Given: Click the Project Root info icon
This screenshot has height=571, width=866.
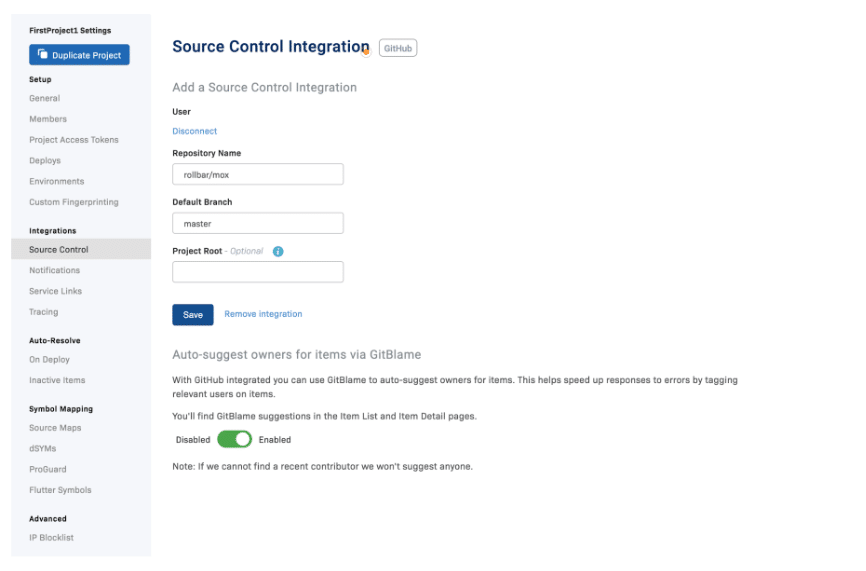Looking at the screenshot, I should (x=278, y=251).
